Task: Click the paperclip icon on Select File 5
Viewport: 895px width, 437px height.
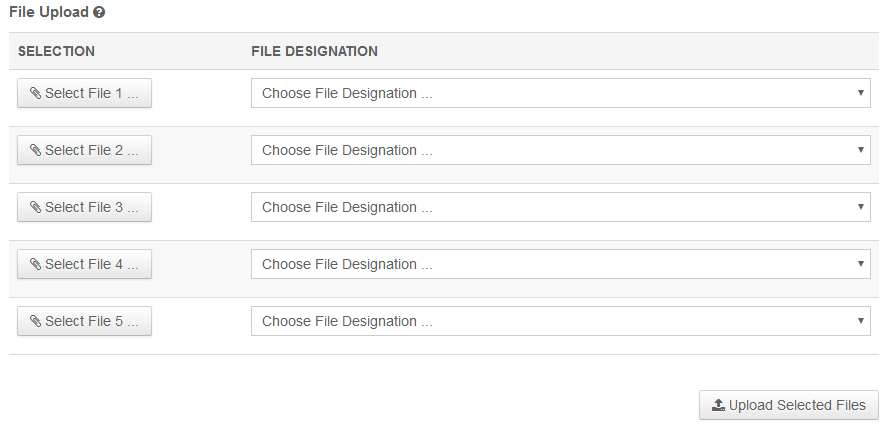Action: coord(36,321)
